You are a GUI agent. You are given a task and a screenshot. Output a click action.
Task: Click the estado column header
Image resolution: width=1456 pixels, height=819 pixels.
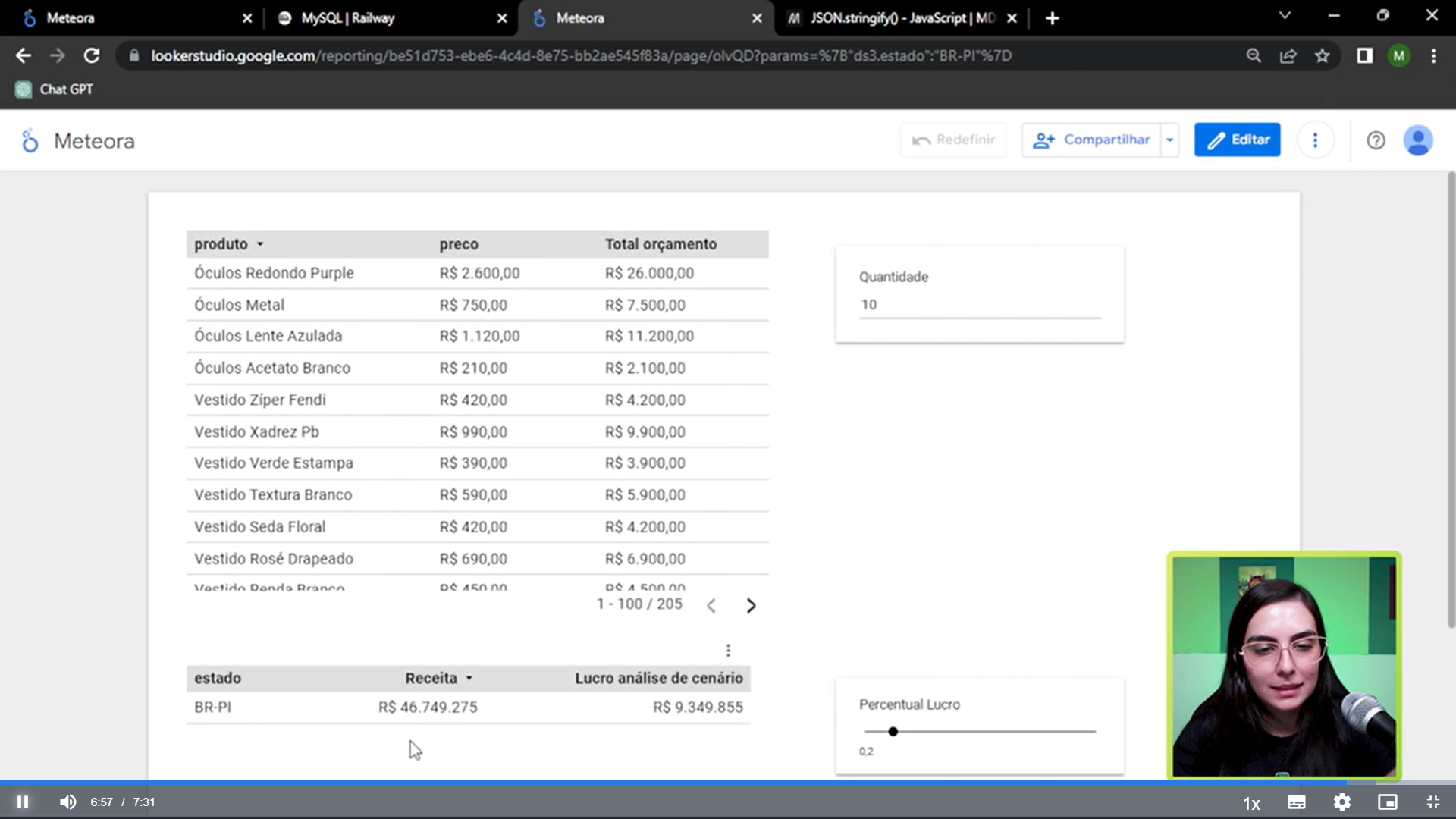point(218,678)
